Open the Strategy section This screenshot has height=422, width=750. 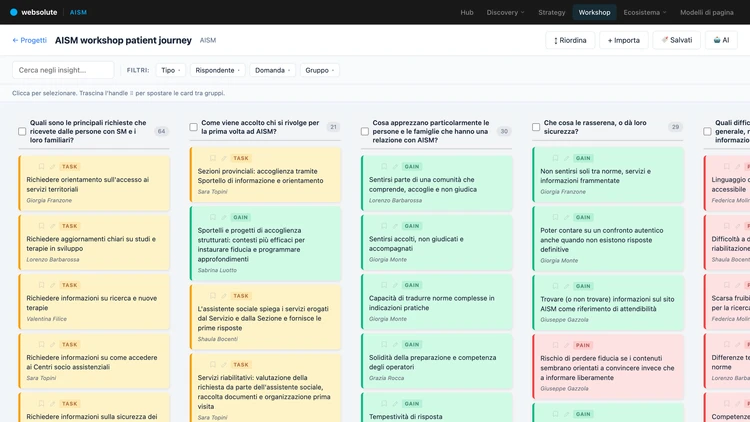(551, 12)
